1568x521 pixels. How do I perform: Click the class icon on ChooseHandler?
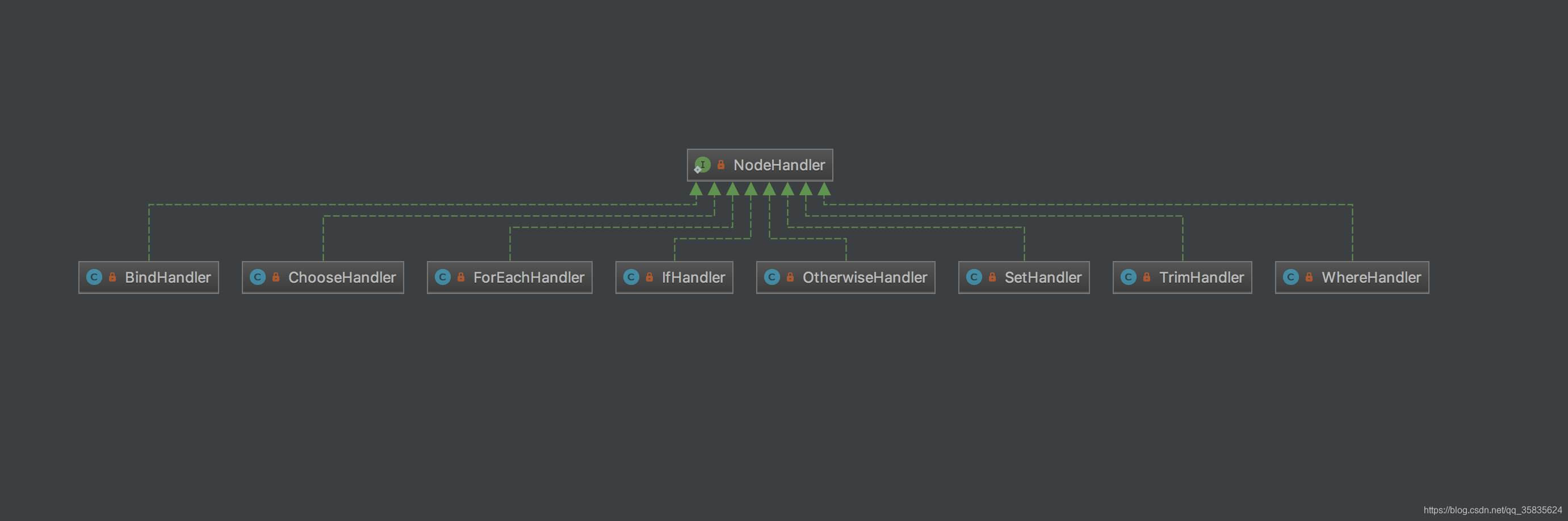pos(258,278)
